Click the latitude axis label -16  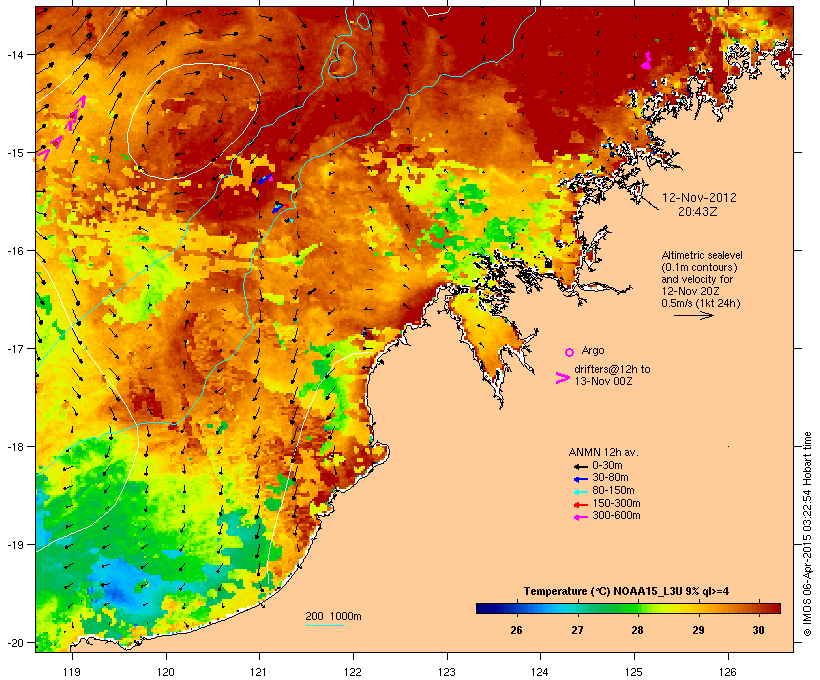coord(14,251)
